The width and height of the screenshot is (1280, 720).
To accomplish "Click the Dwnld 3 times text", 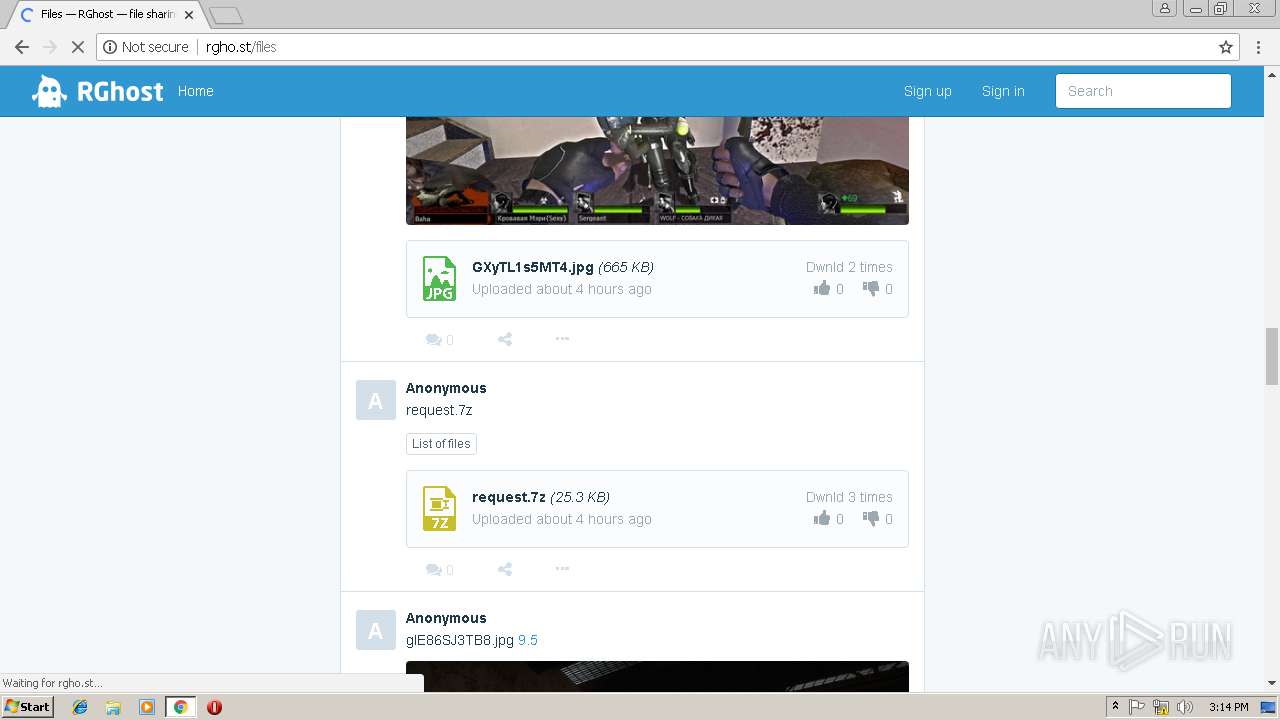I will point(849,497).
